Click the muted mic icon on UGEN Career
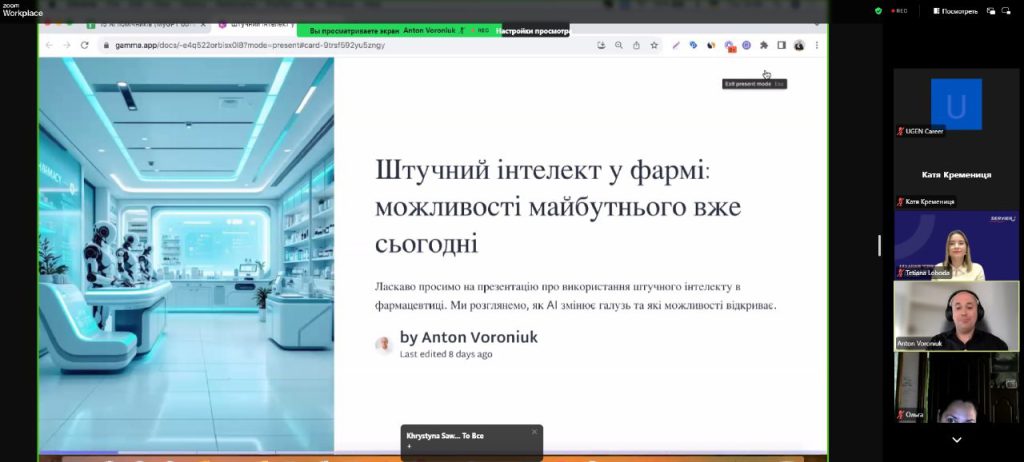 [900, 131]
